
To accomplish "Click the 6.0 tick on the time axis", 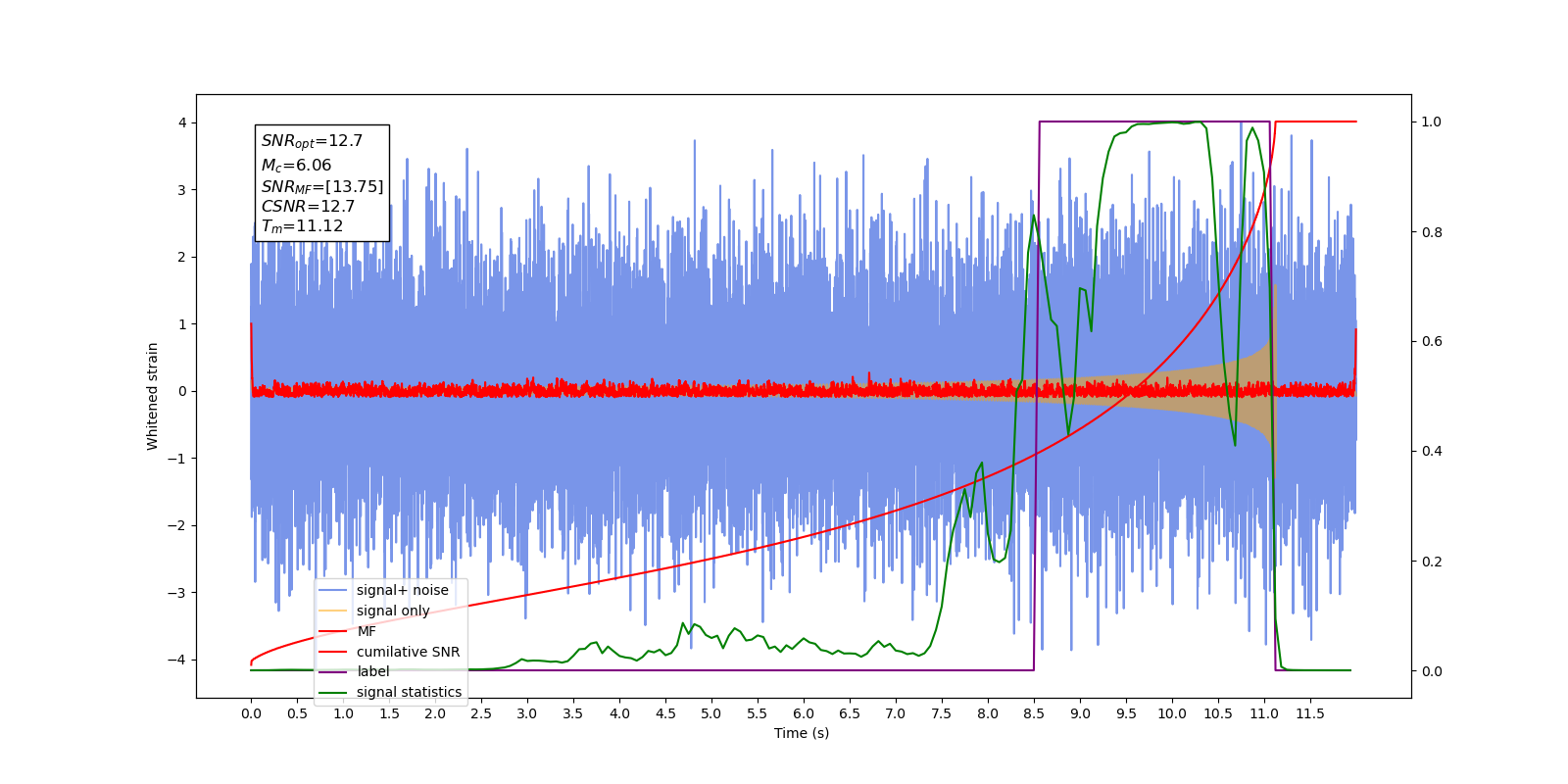I will click(804, 713).
